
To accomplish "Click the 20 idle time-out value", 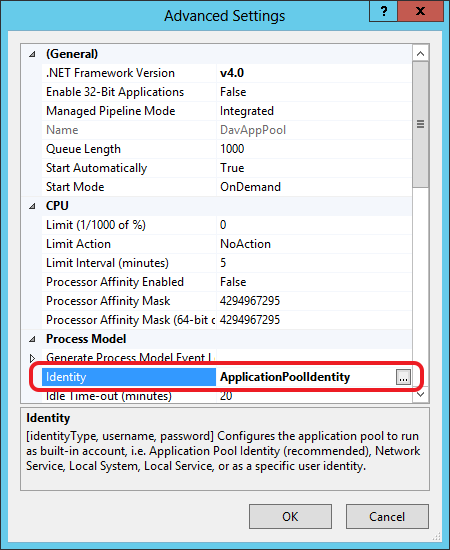I will point(226,396).
